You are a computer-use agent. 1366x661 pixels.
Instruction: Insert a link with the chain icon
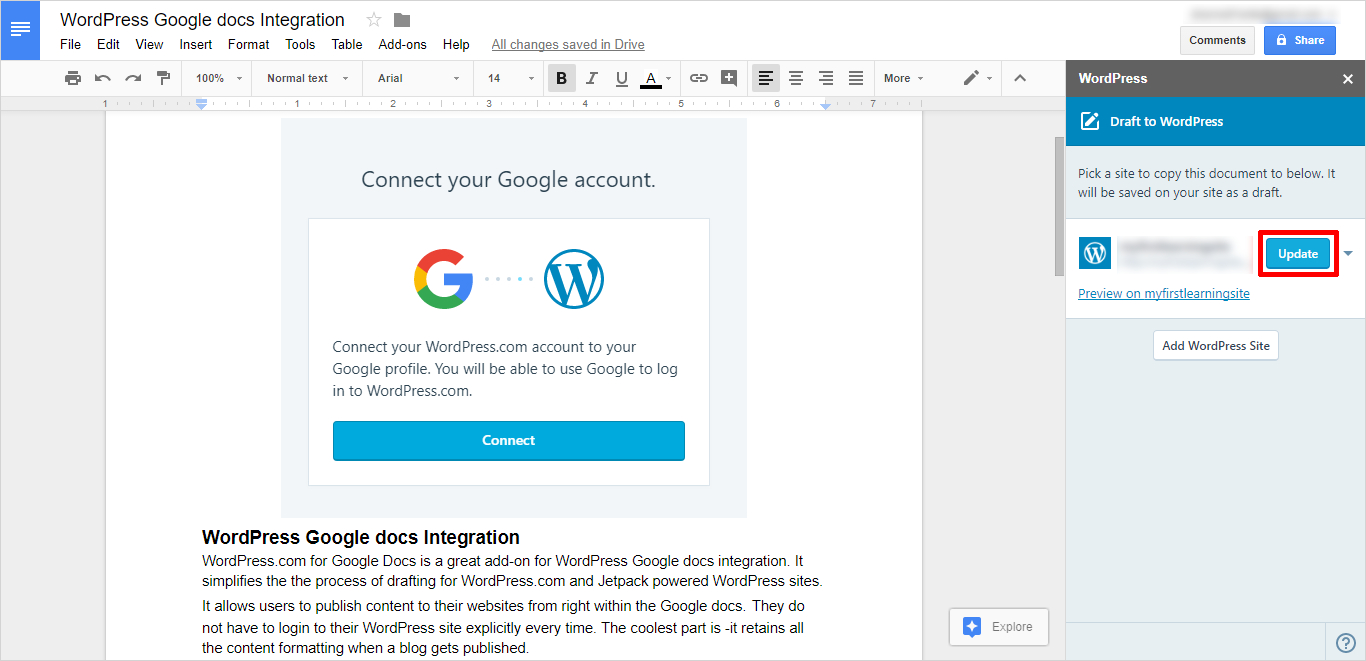coord(699,78)
